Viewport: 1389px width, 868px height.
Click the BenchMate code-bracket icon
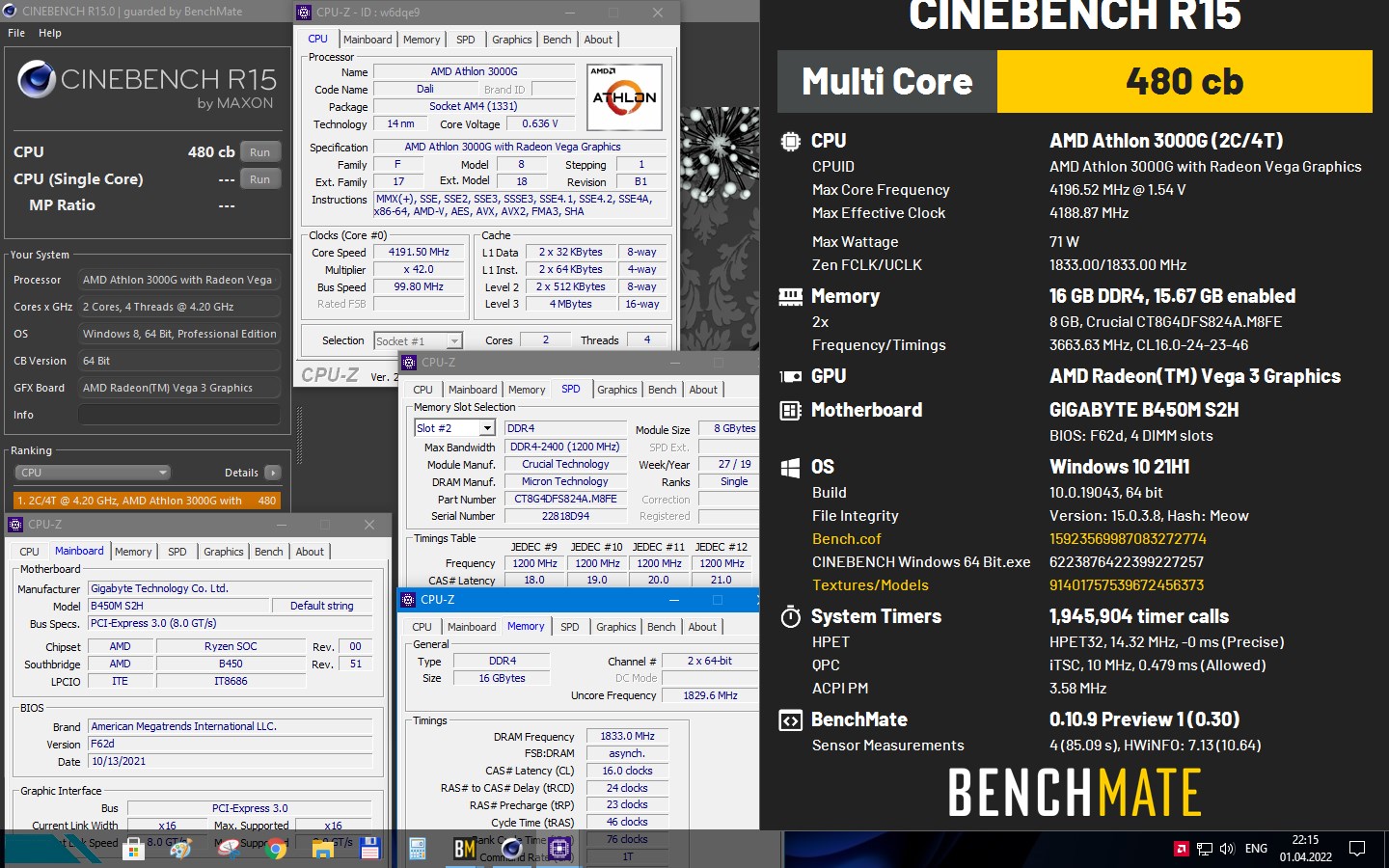[790, 720]
